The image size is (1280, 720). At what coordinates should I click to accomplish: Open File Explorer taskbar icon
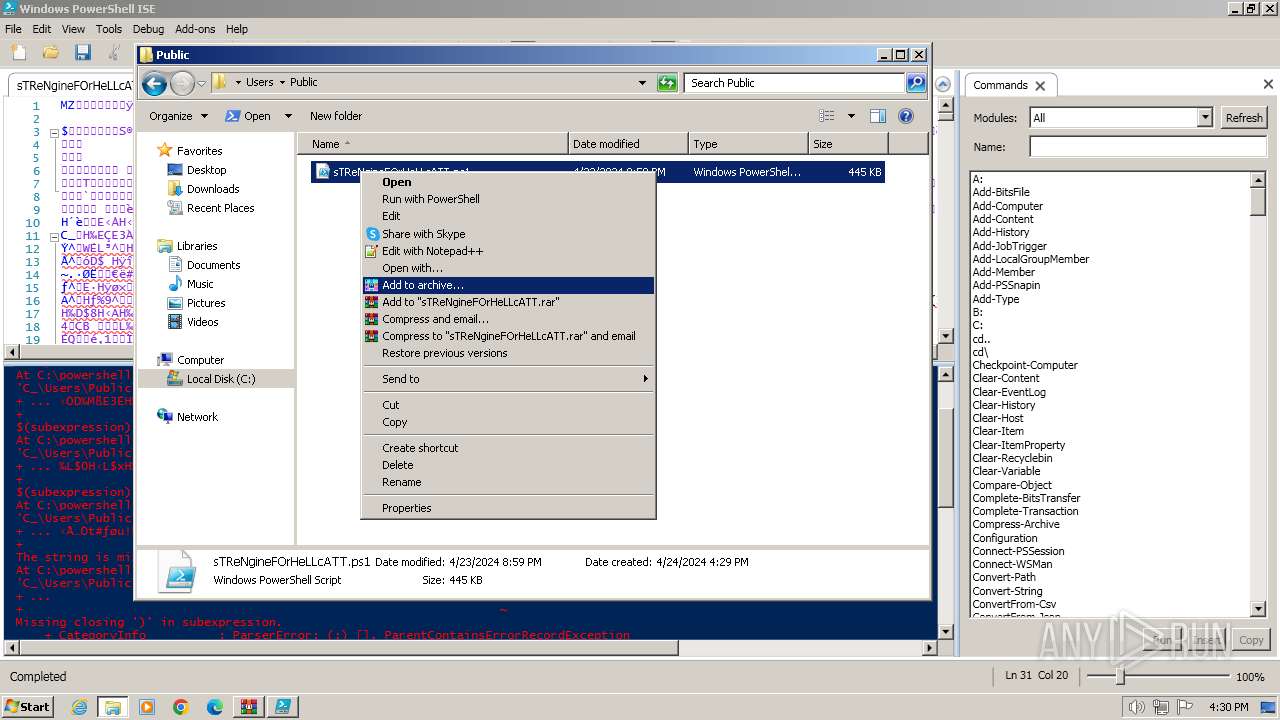point(112,707)
